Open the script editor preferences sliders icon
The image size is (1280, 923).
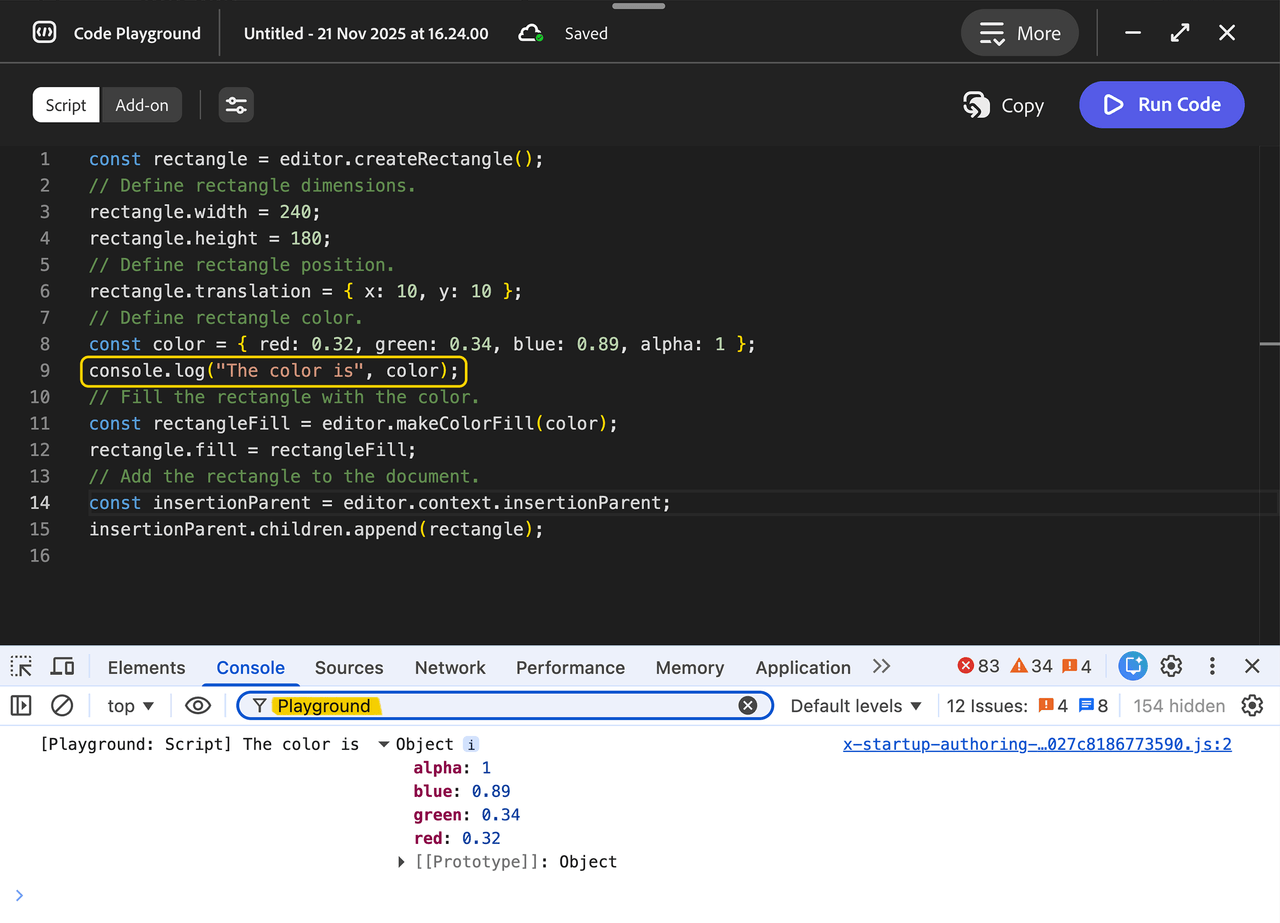236,104
